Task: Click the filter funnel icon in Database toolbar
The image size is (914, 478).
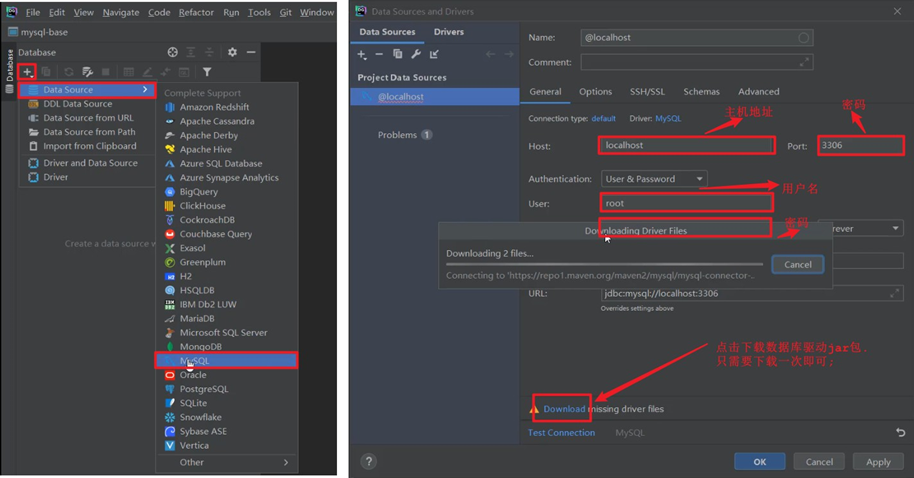Action: 207,72
